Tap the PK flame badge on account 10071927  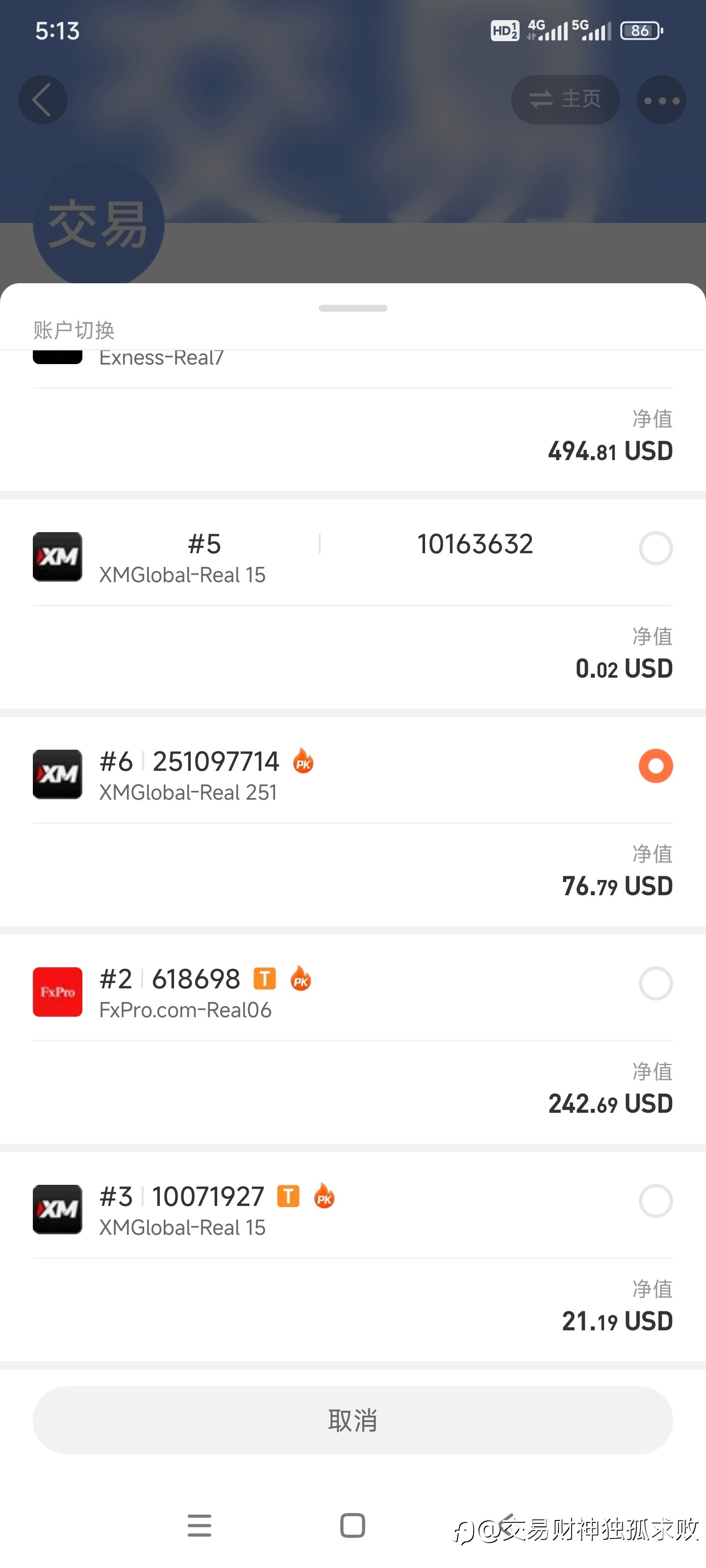point(324,1196)
